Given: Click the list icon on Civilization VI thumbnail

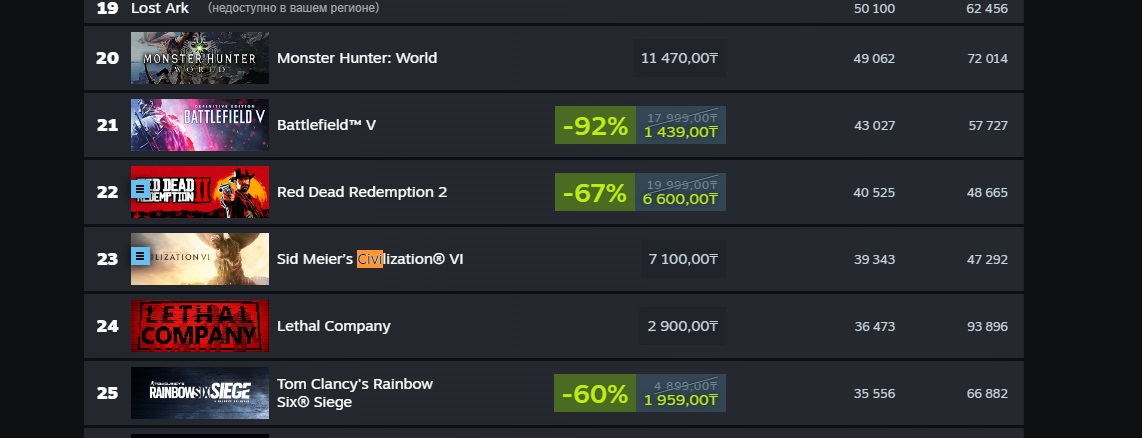Looking at the screenshot, I should pyautogui.click(x=141, y=256).
